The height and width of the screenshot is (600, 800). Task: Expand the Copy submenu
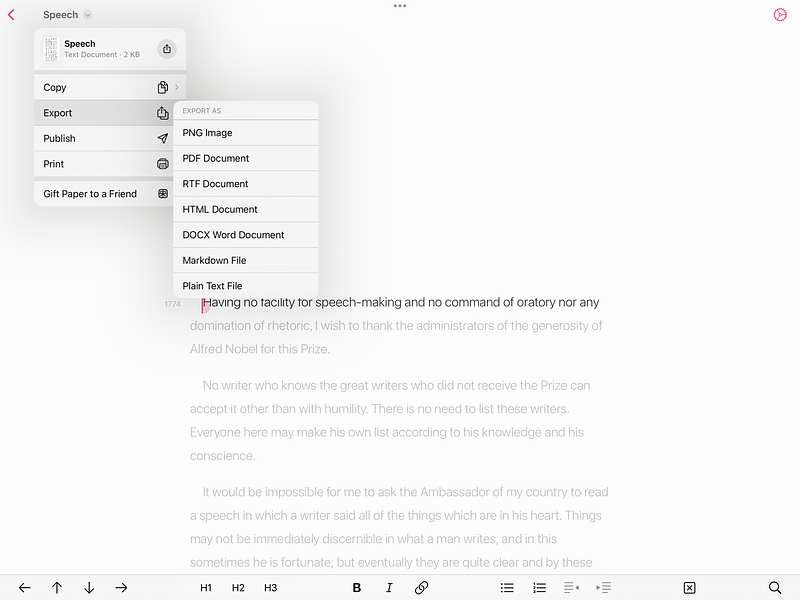point(110,87)
